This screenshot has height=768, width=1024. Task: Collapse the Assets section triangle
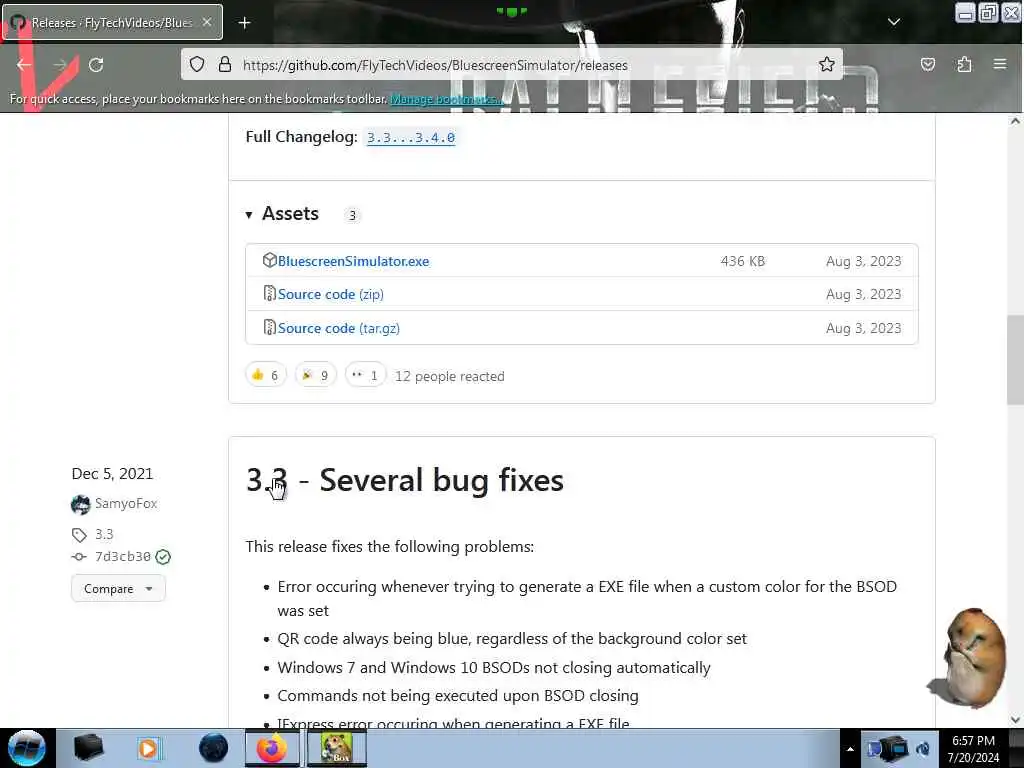tap(249, 215)
